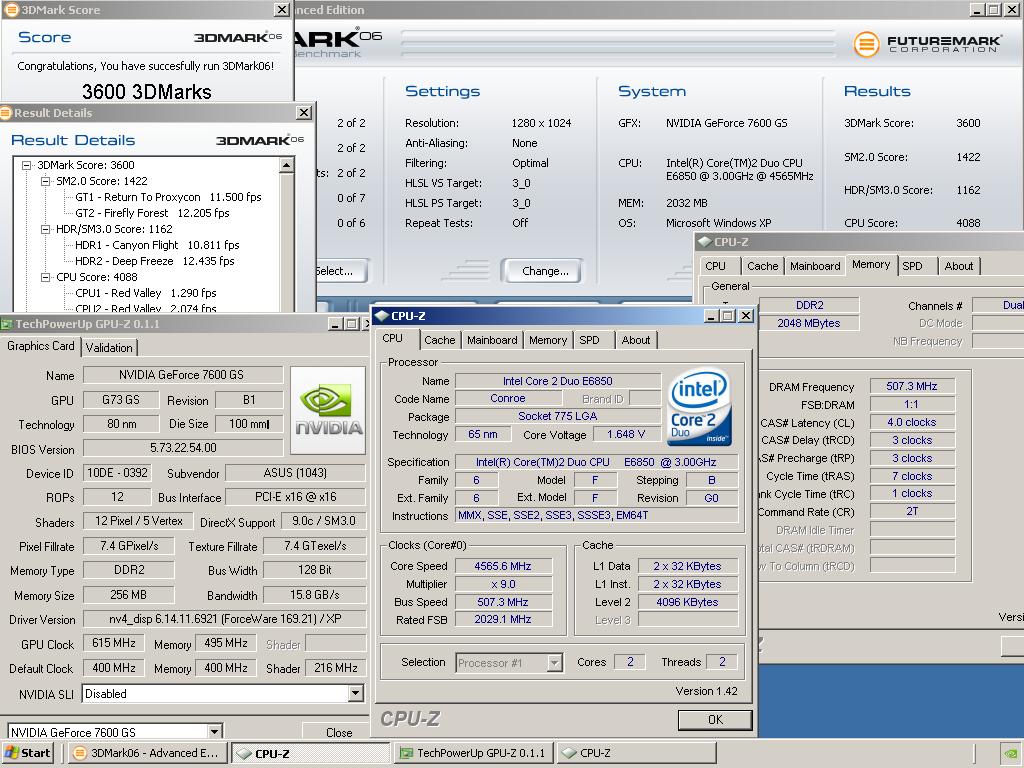
Task: Open Mainboard tab in background CPU-Z window
Action: pyautogui.click(x=815, y=266)
